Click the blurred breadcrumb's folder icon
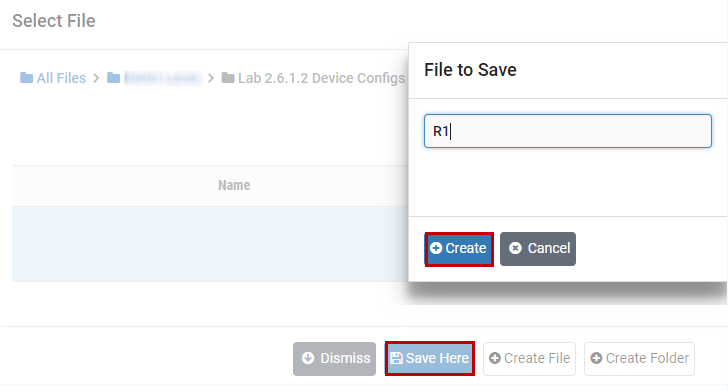The height and width of the screenshot is (391, 728). point(113,78)
